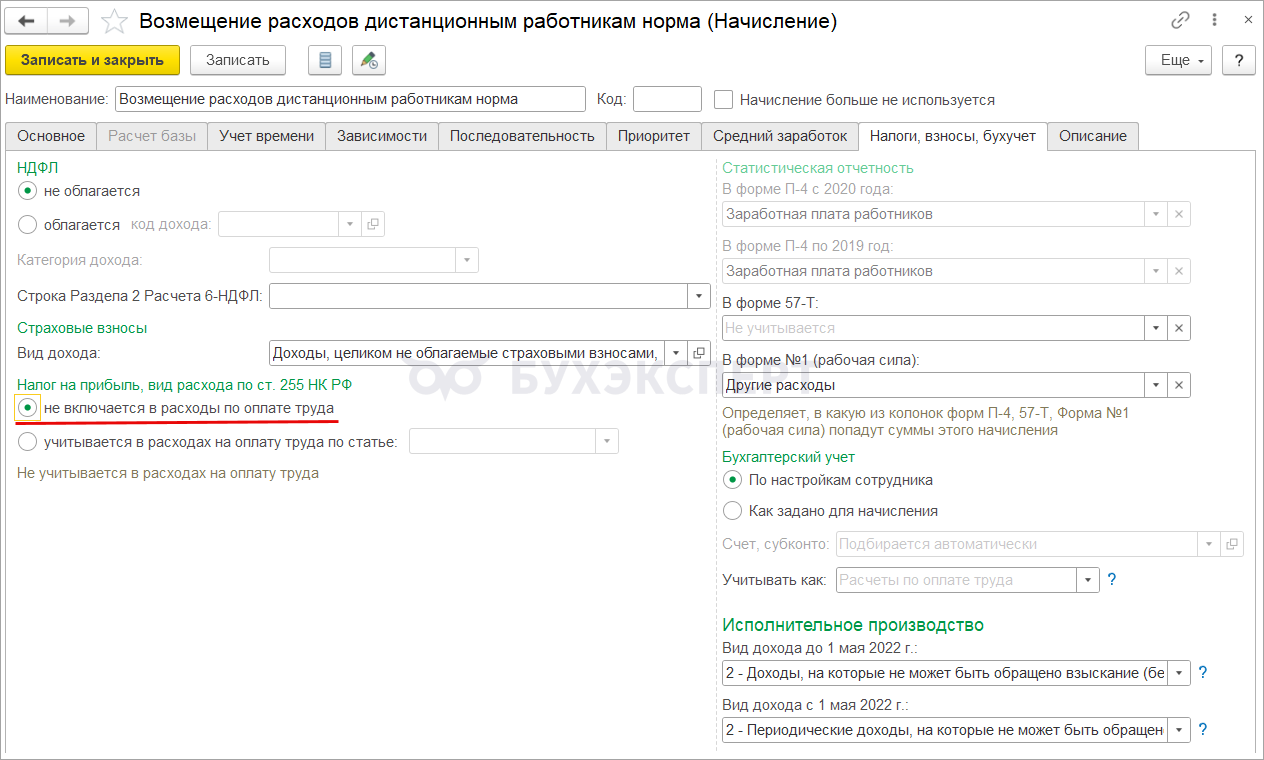Expand Вид дохода страховые взносы dropdown arrow
Image resolution: width=1264 pixels, height=760 pixels.
pyautogui.click(x=676, y=352)
